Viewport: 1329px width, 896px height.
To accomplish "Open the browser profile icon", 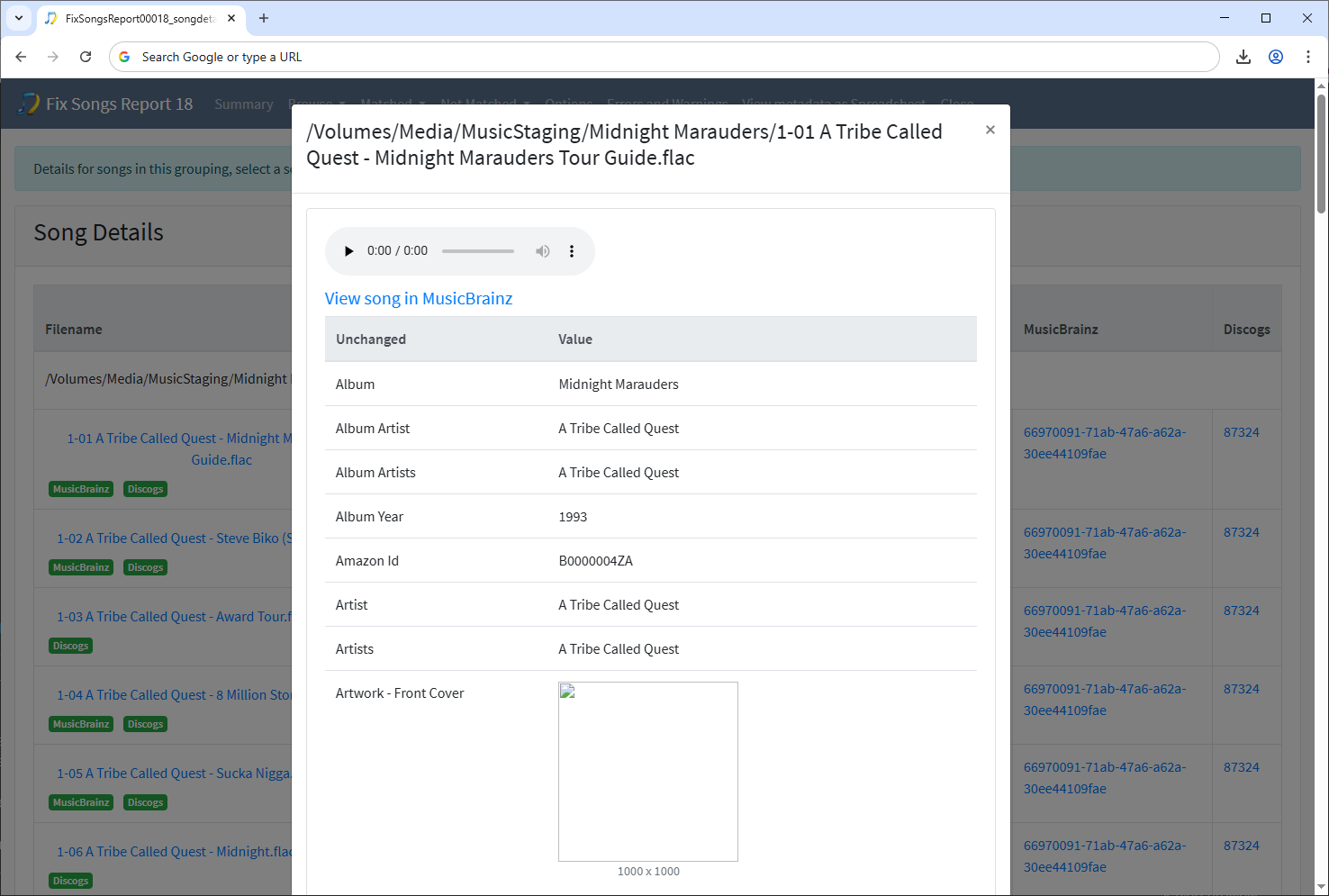I will pos(1276,57).
